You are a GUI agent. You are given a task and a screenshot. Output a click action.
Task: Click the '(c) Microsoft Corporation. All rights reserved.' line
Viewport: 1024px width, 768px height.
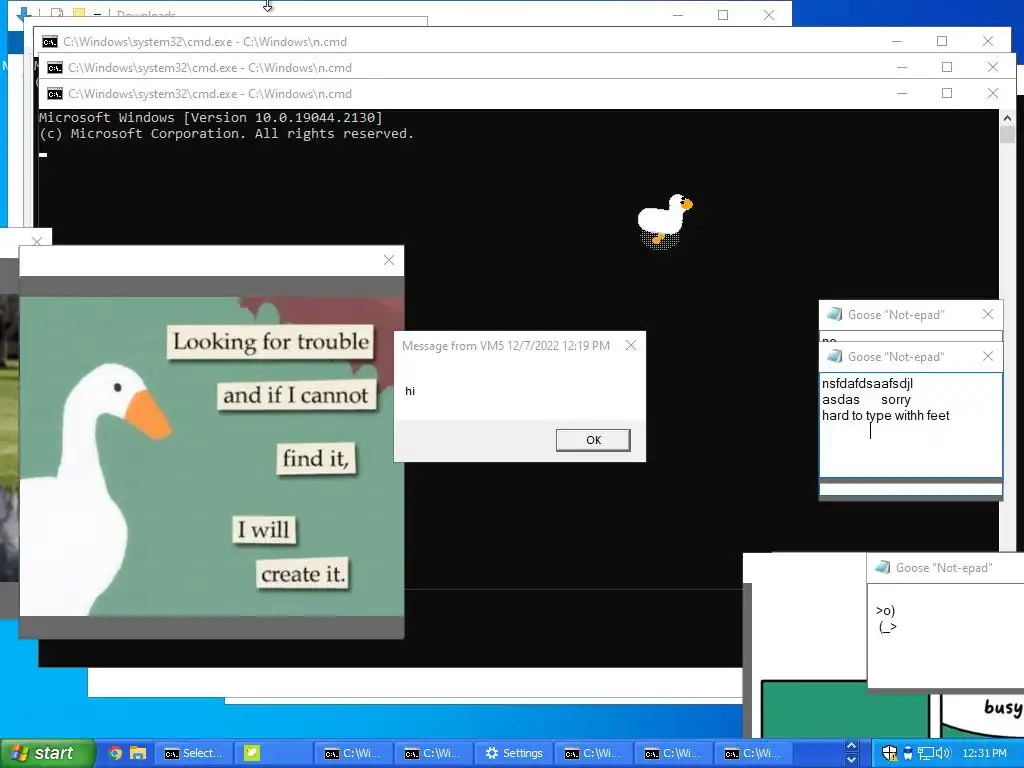click(227, 134)
